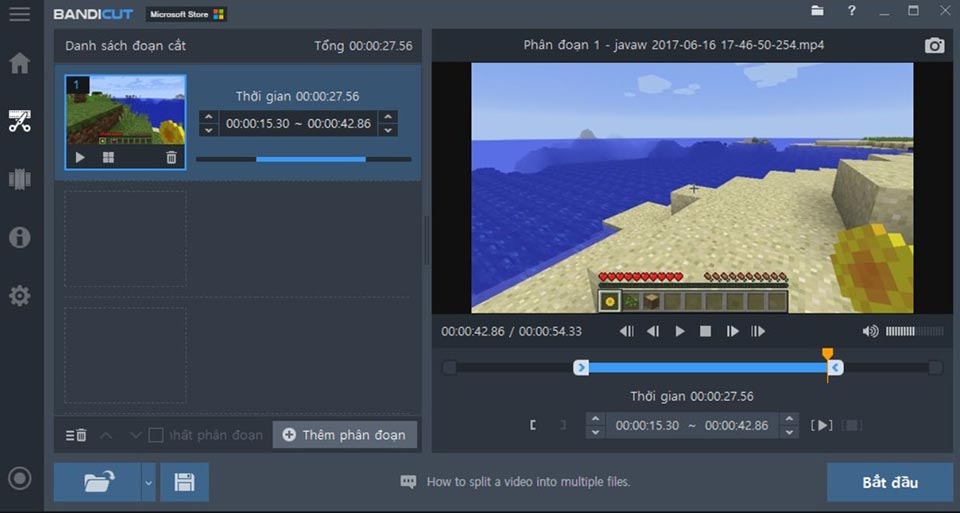Stop the video playback
The width and height of the screenshot is (960, 513).
705,331
